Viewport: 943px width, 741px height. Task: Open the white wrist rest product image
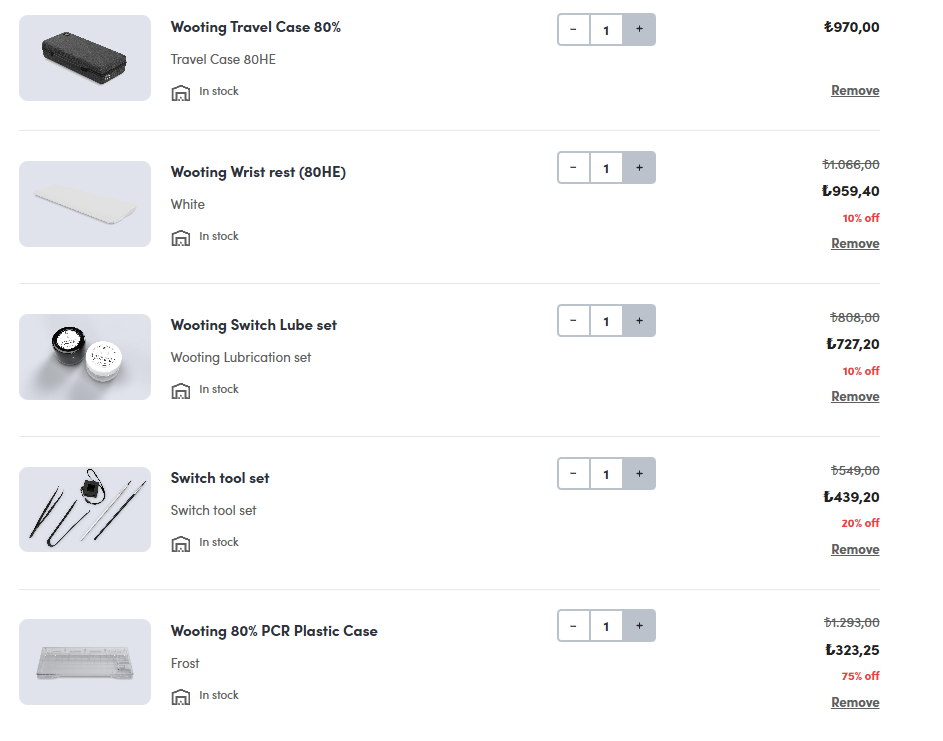click(85, 204)
